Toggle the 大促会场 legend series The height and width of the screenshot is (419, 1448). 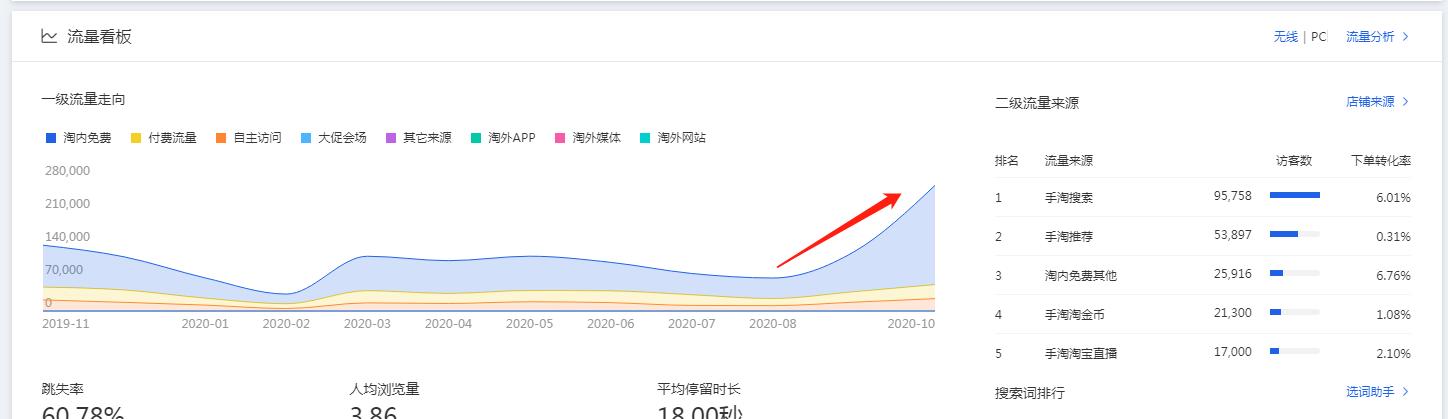tap(333, 138)
